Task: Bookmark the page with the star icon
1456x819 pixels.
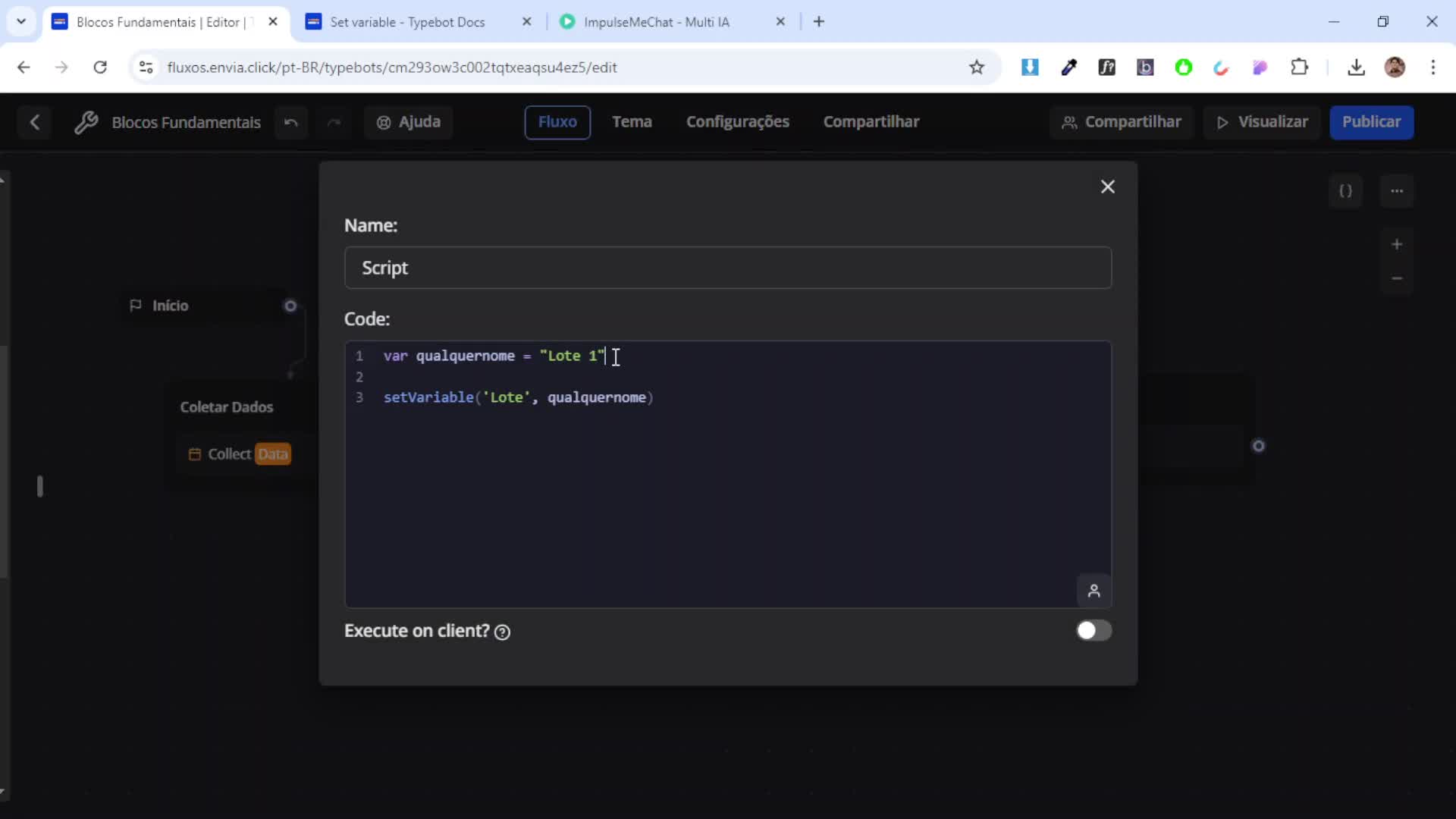Action: (x=977, y=67)
